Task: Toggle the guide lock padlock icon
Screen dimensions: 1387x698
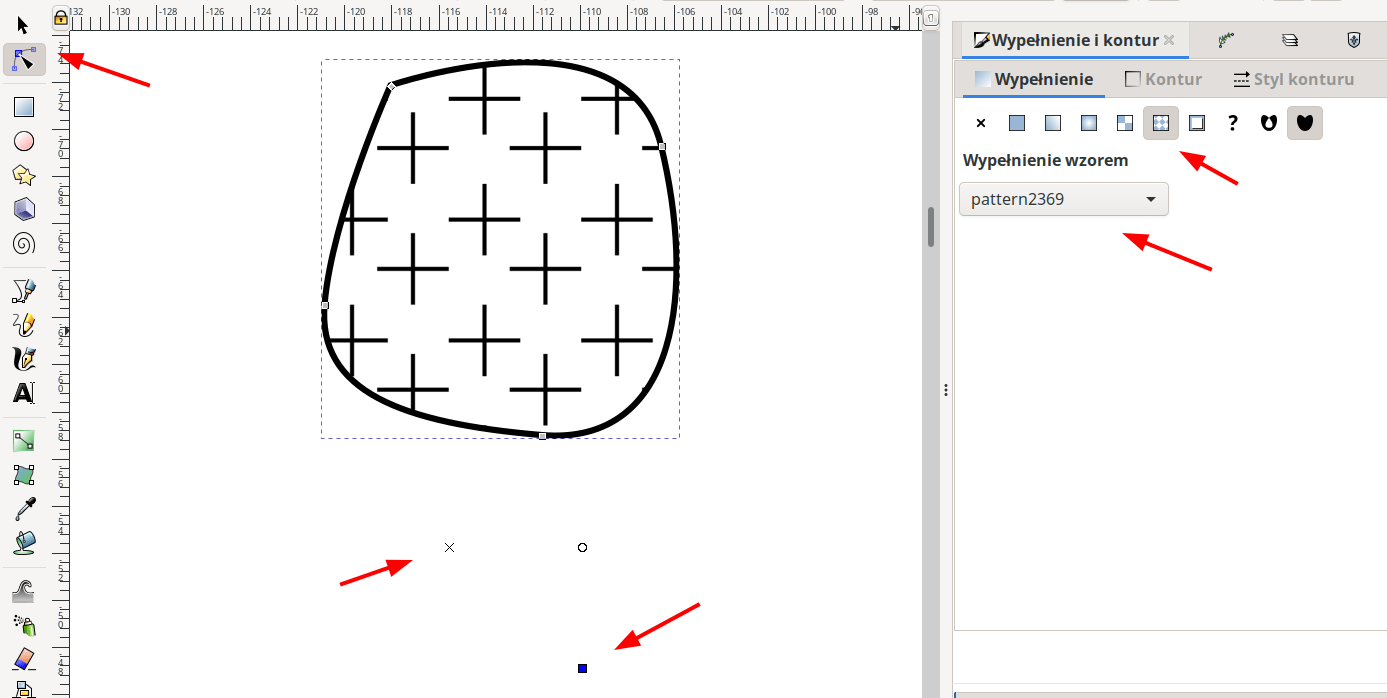Action: pos(61,17)
